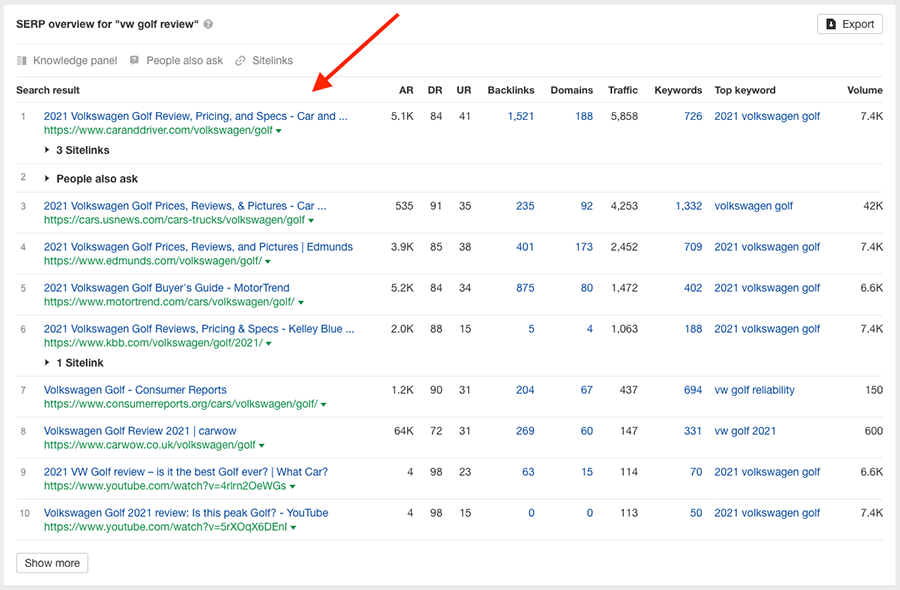Screen dimensions: 900x590
Task: Open backlinks count 1,521
Action: click(x=521, y=116)
